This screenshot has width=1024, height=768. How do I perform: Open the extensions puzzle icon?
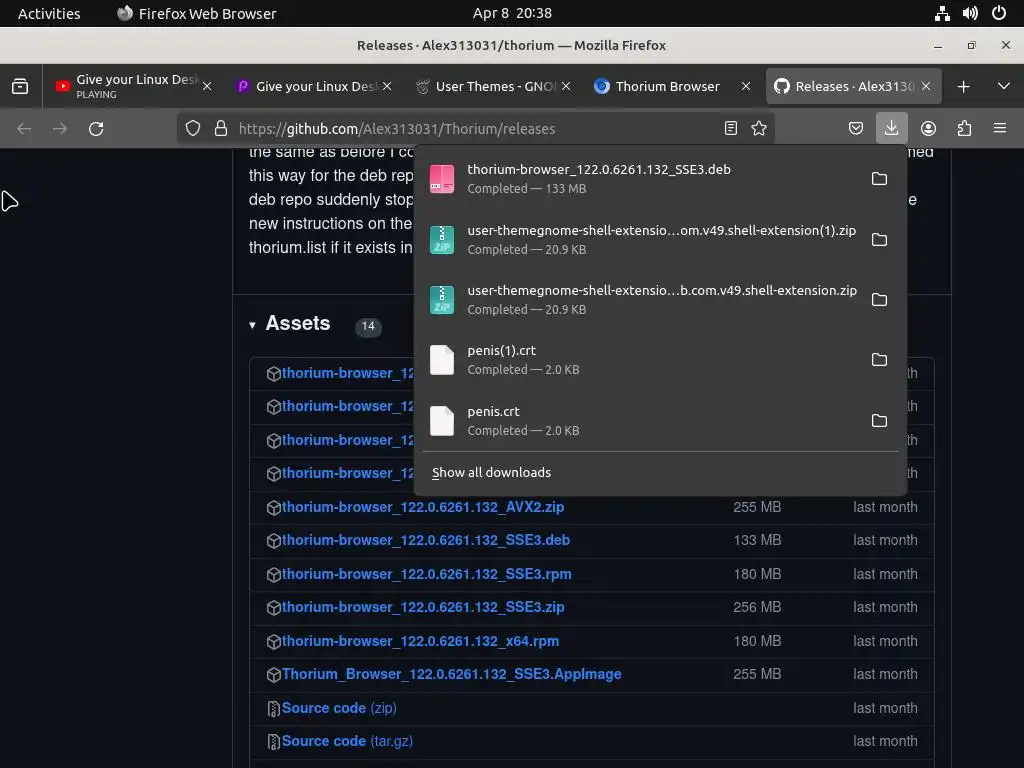(964, 128)
